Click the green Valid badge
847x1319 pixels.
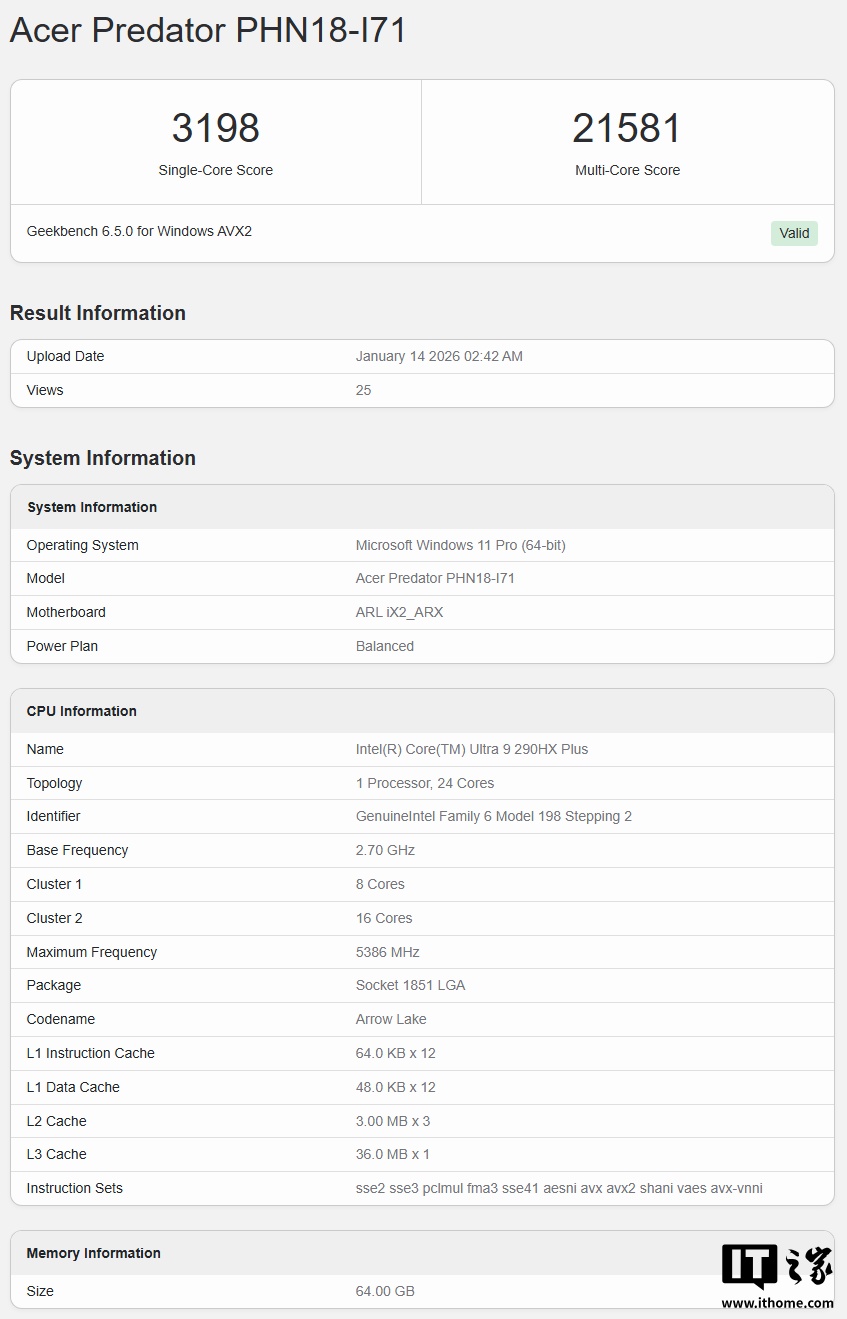(794, 233)
